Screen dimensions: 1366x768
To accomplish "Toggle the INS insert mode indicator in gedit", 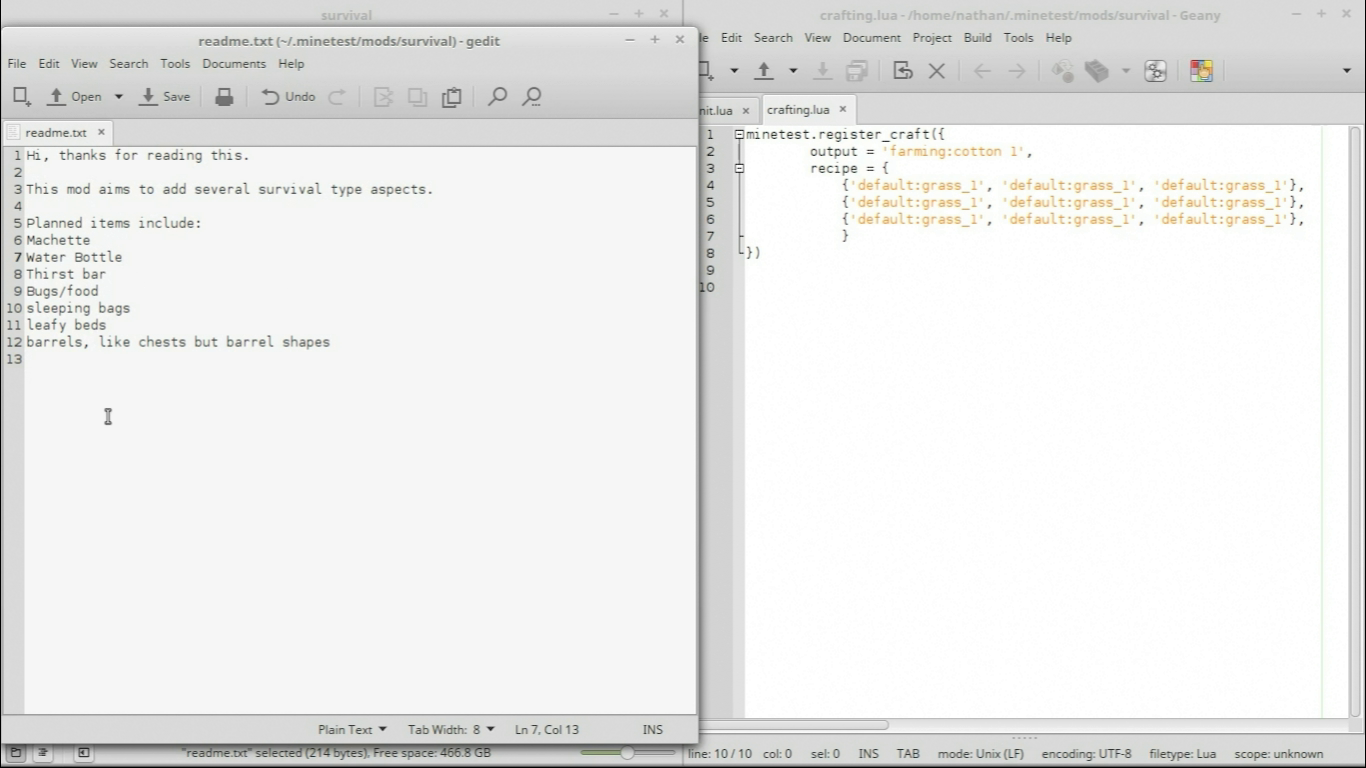I will point(652,730).
